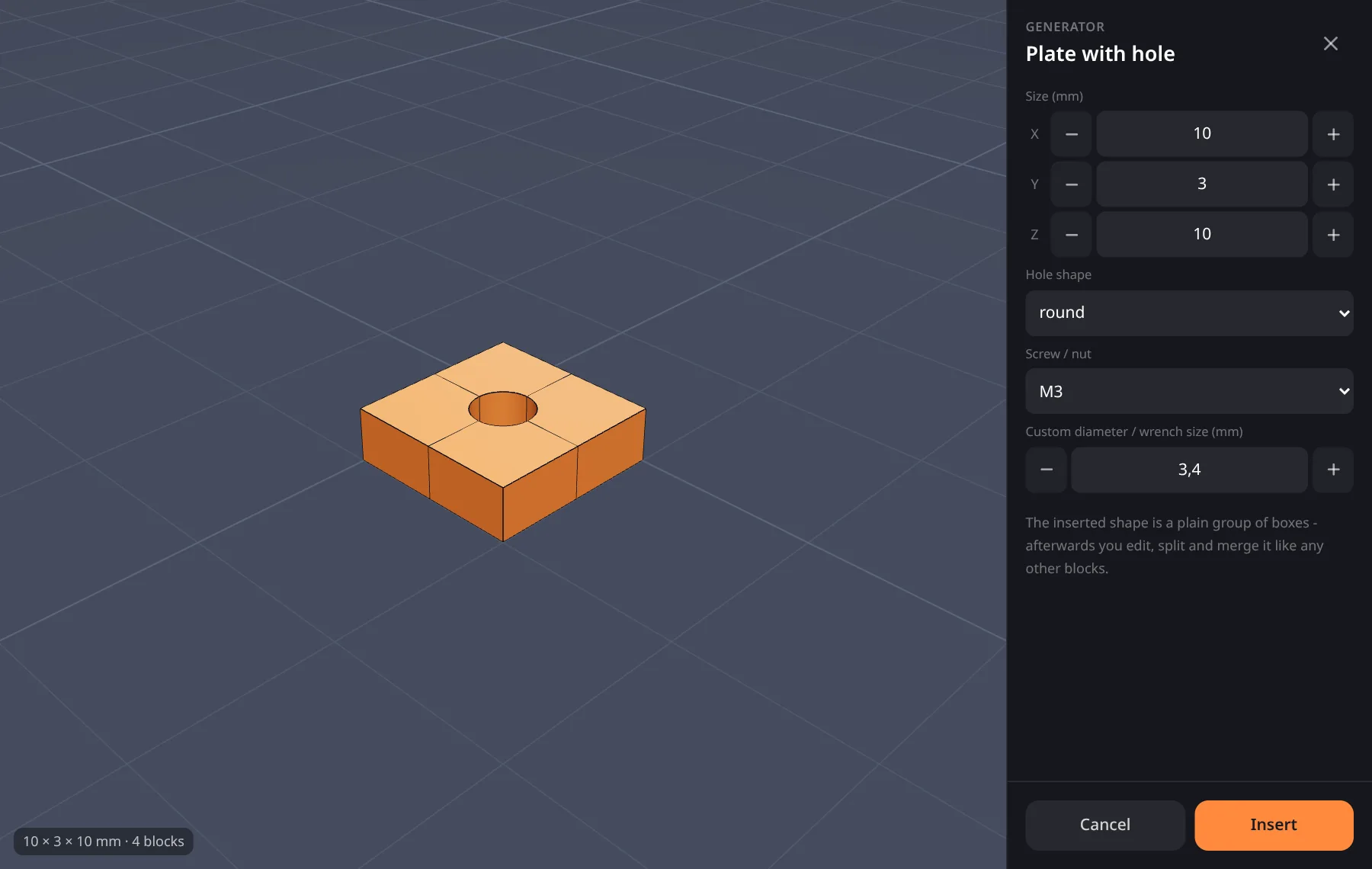Increase the Z size with plus
Screen dimensions: 1372x869
(x=1333, y=235)
